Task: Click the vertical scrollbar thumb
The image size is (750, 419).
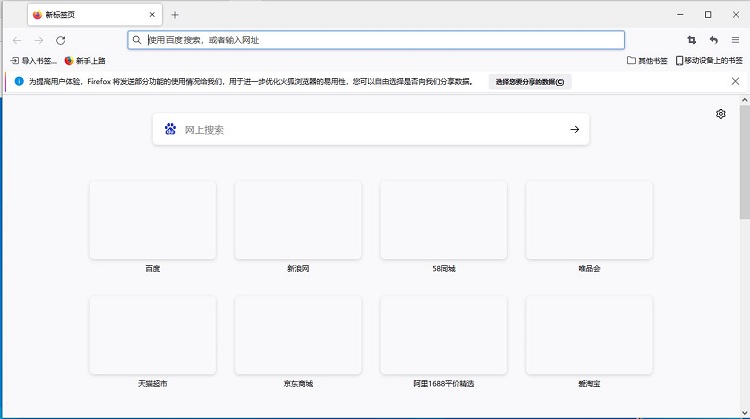Action: point(744,163)
